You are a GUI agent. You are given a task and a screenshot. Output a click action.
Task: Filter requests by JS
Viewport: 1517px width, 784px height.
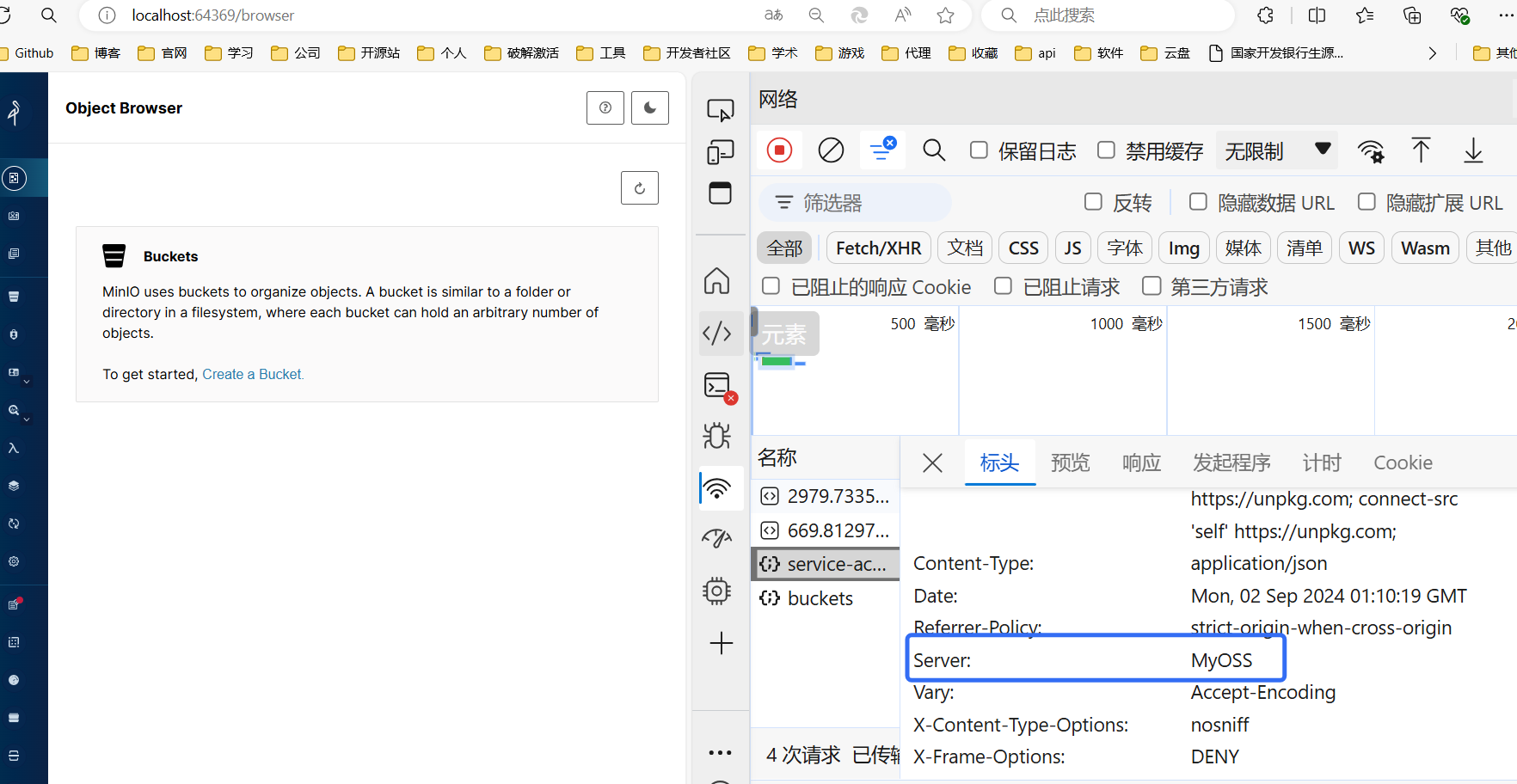tap(1072, 248)
